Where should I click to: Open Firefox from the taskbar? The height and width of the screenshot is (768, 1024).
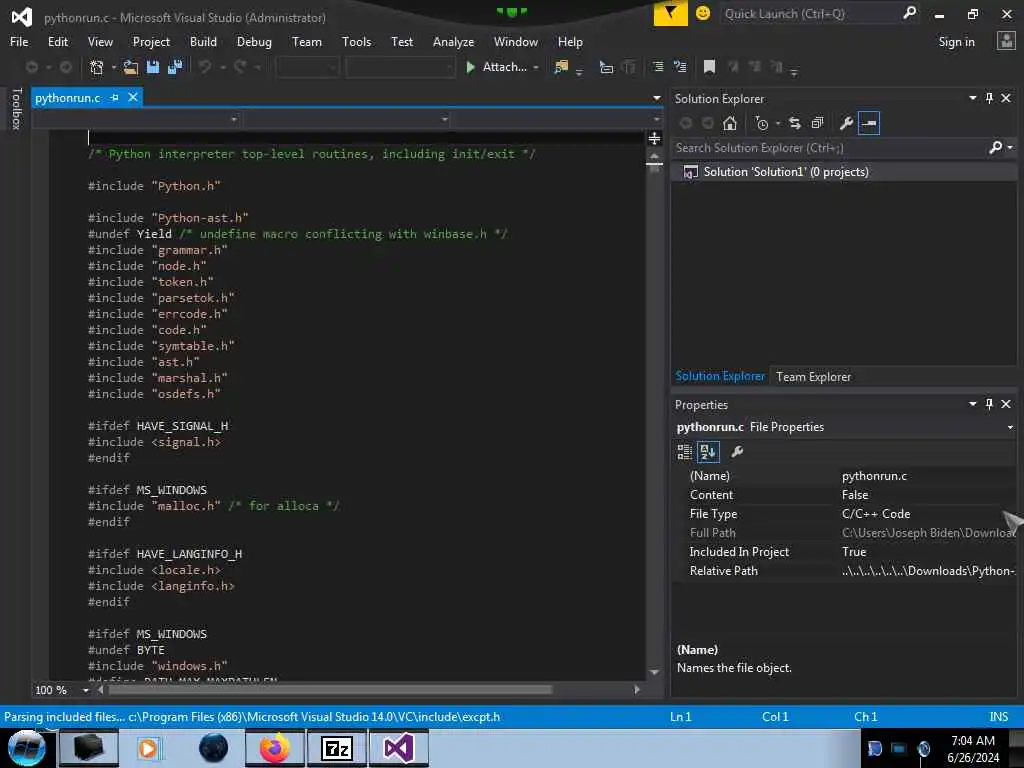coord(274,748)
